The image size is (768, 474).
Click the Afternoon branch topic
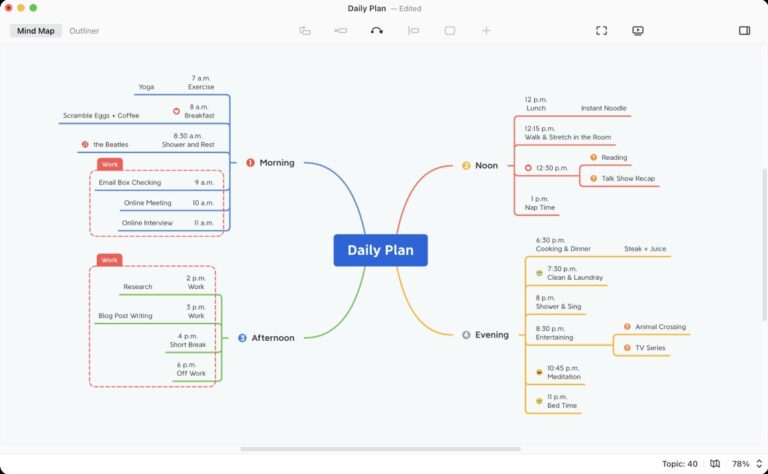pyautogui.click(x=272, y=338)
